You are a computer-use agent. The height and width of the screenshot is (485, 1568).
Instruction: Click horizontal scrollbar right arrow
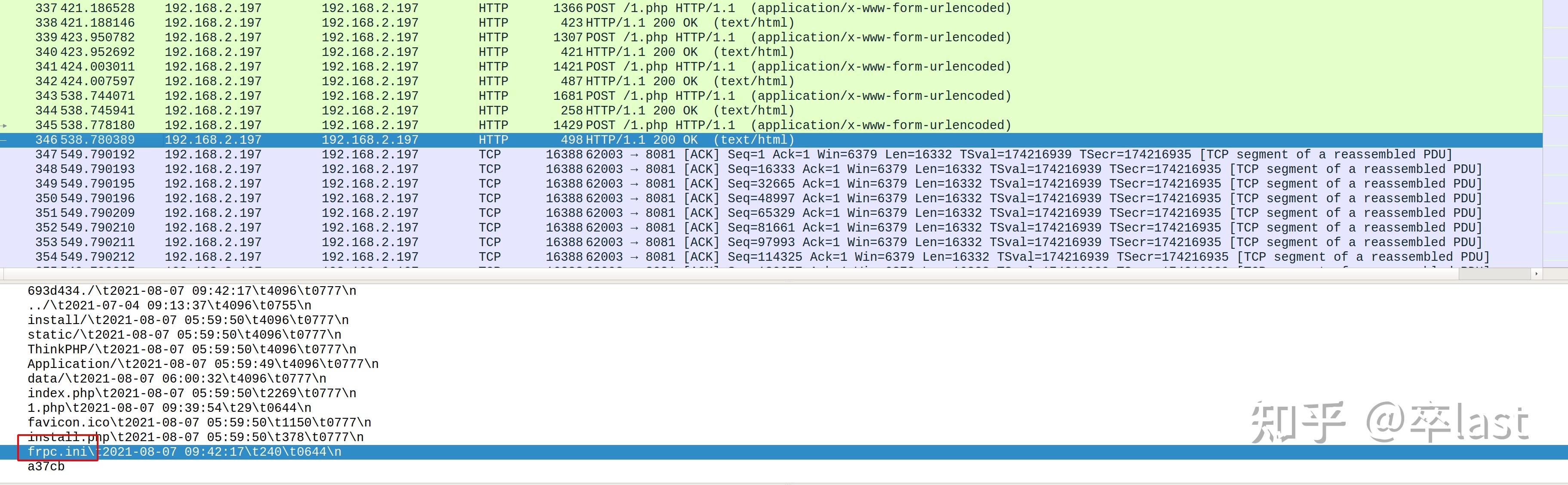point(1536,274)
